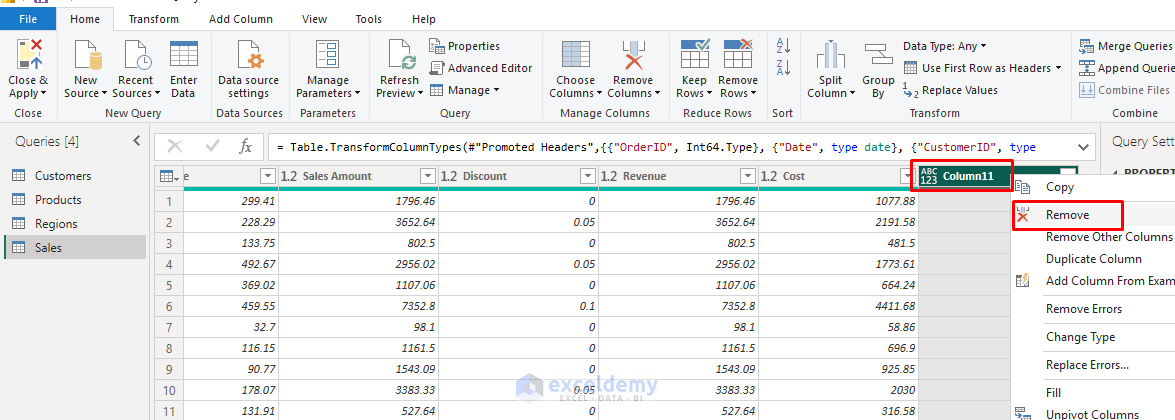
Task: Select the Regions query
Action: coord(74,224)
